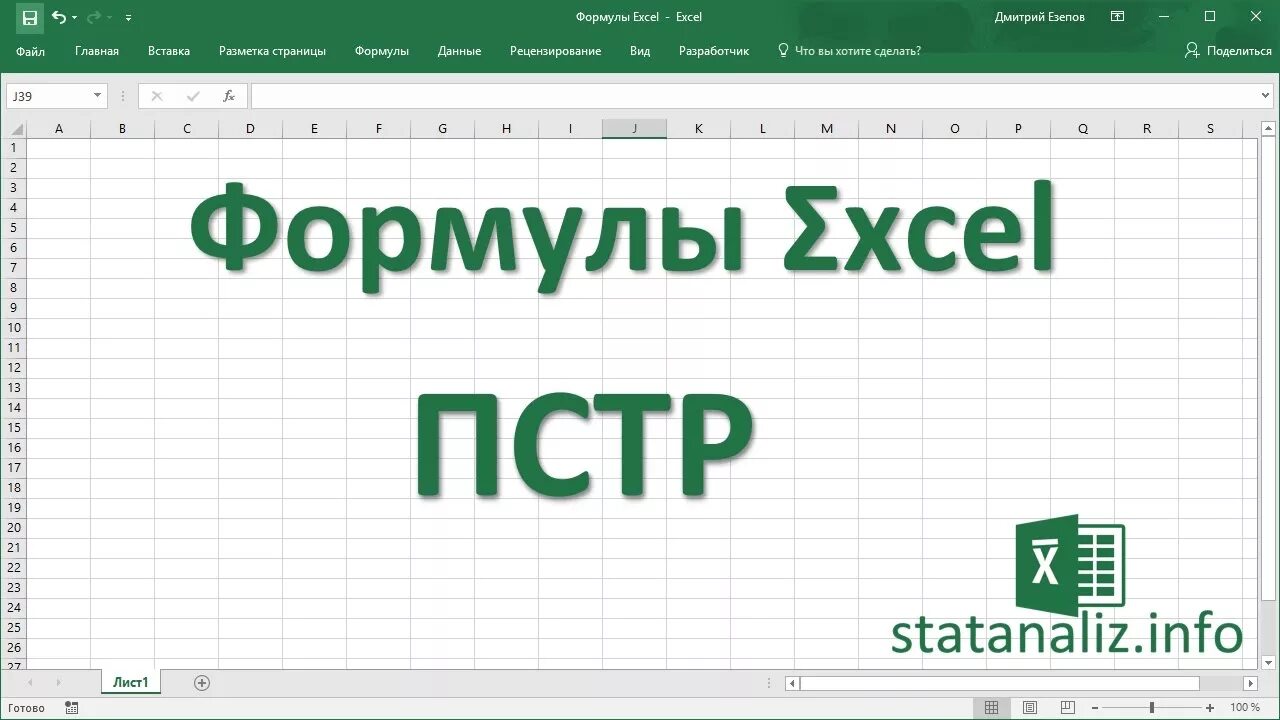
Task: Click the horizontal scrollbar thumb
Action: [x=999, y=683]
